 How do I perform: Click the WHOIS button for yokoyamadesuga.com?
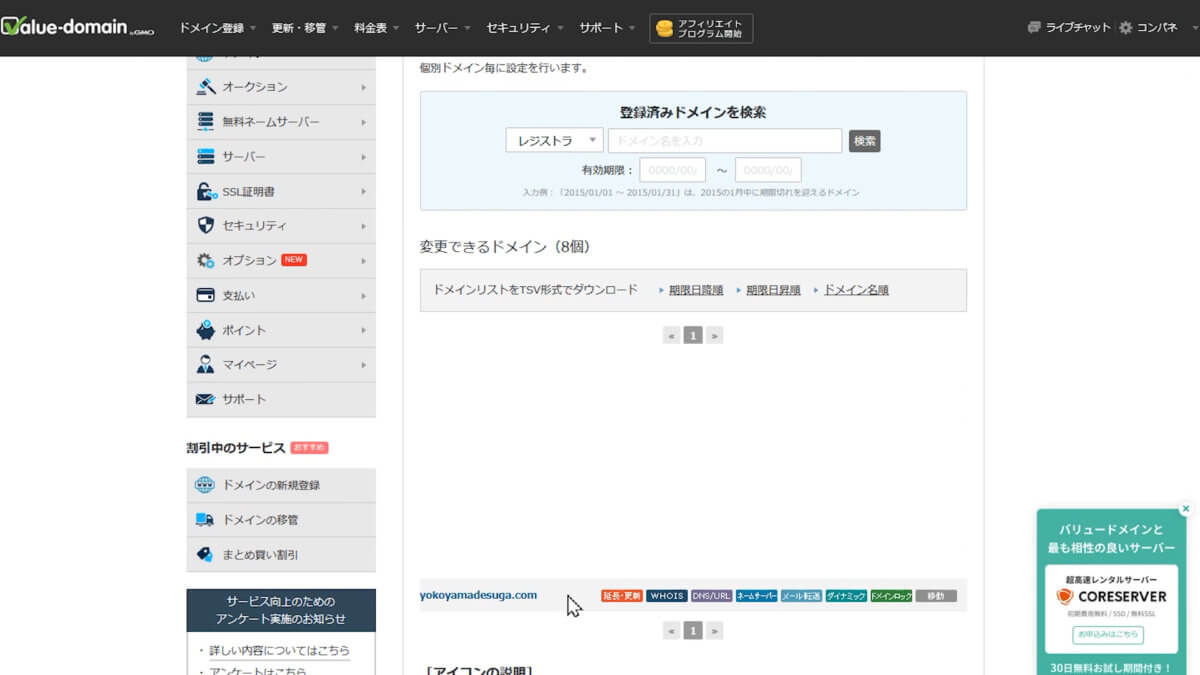[x=667, y=596]
